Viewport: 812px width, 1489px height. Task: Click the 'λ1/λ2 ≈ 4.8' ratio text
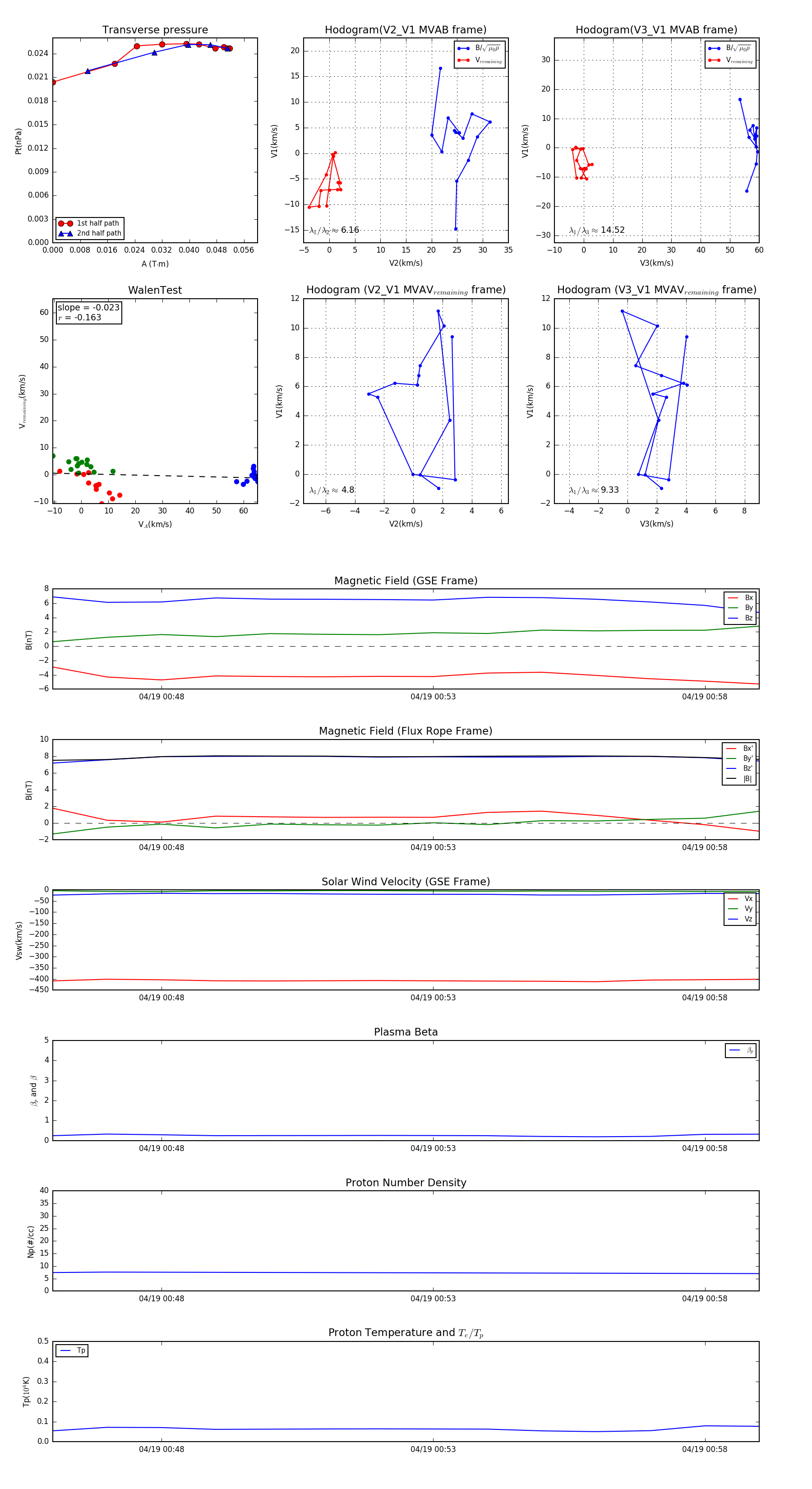point(332,490)
